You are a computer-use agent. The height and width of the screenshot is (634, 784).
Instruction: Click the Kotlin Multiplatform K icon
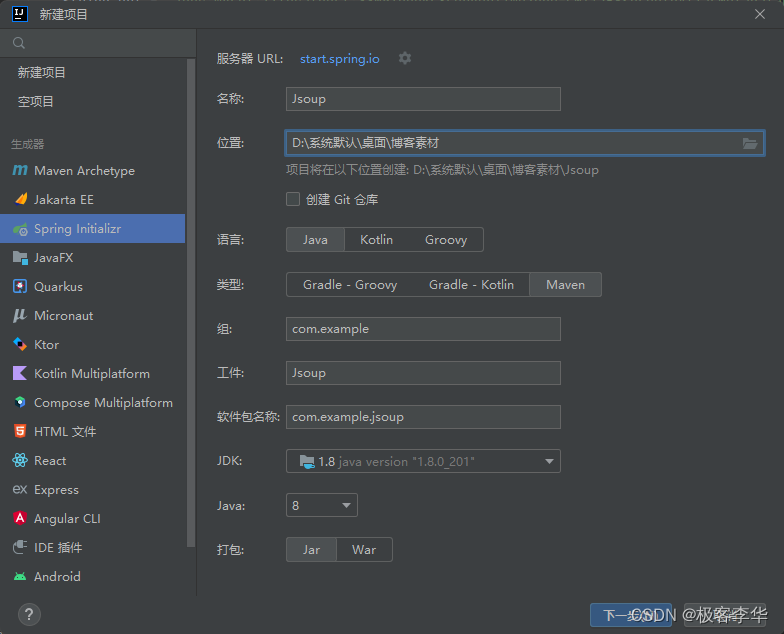[20, 374]
